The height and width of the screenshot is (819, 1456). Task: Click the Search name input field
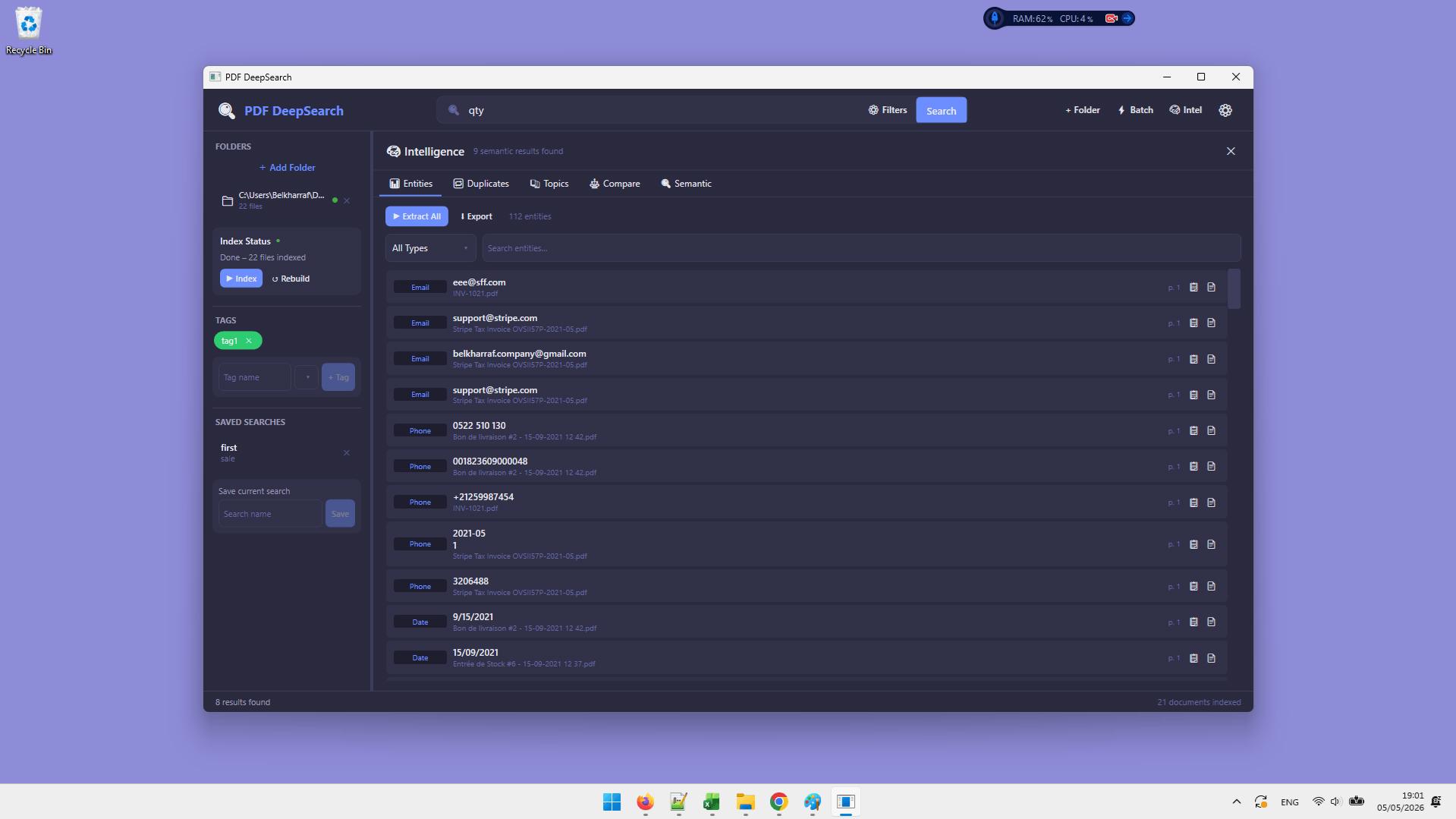click(x=270, y=514)
